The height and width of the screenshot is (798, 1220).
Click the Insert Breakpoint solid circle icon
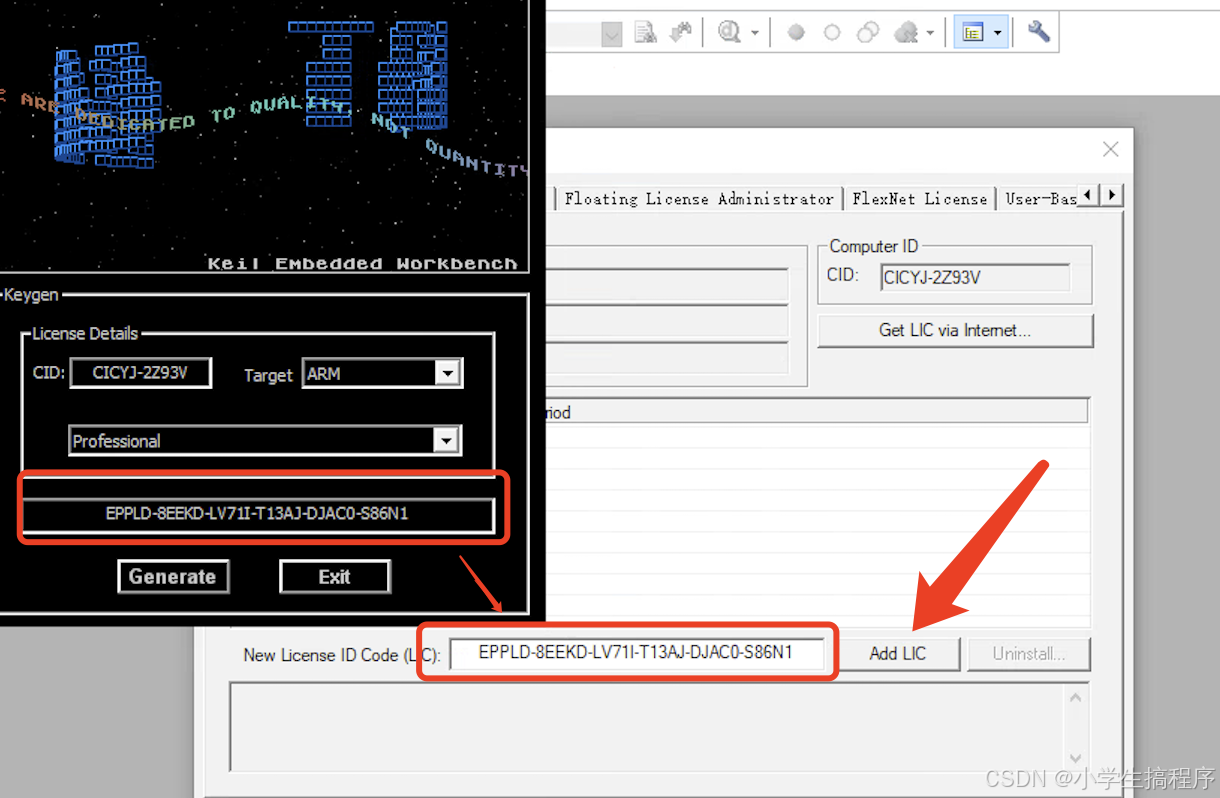pos(796,33)
